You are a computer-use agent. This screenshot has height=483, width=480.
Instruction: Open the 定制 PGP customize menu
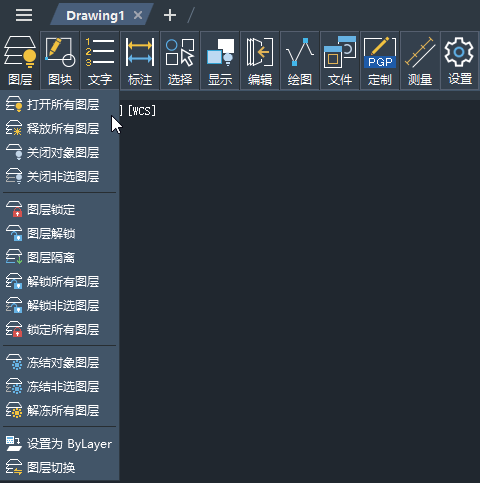pyautogui.click(x=380, y=60)
